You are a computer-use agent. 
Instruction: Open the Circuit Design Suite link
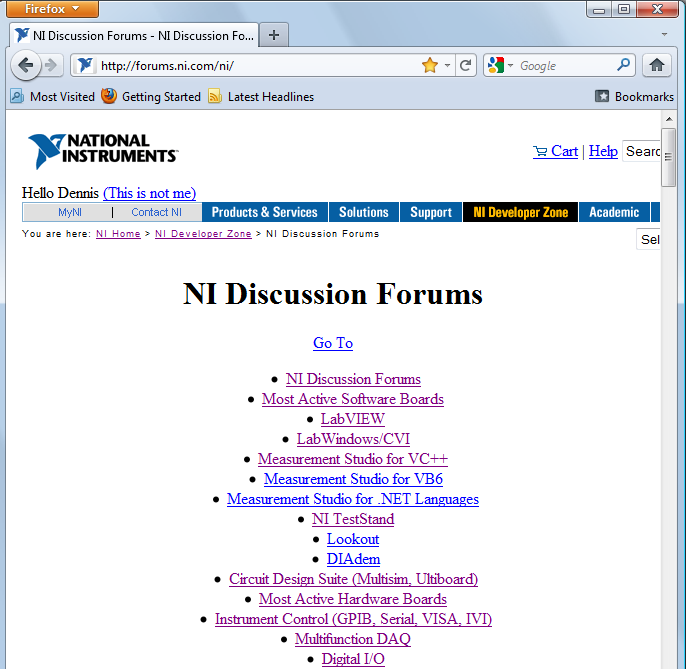click(x=353, y=579)
